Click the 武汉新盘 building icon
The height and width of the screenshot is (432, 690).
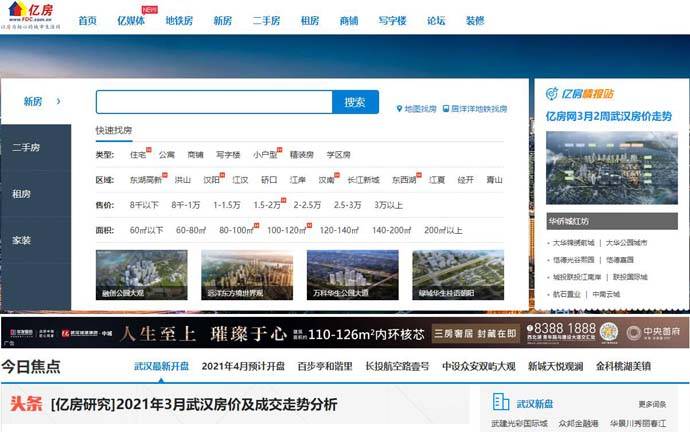click(x=501, y=402)
